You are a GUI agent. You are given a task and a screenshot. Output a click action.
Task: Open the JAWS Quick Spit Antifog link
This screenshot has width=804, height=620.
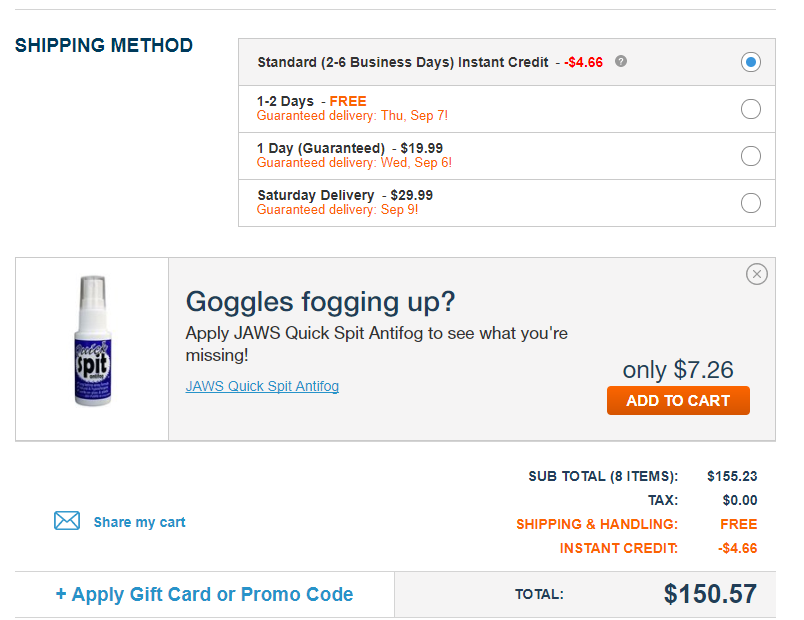coord(262,386)
